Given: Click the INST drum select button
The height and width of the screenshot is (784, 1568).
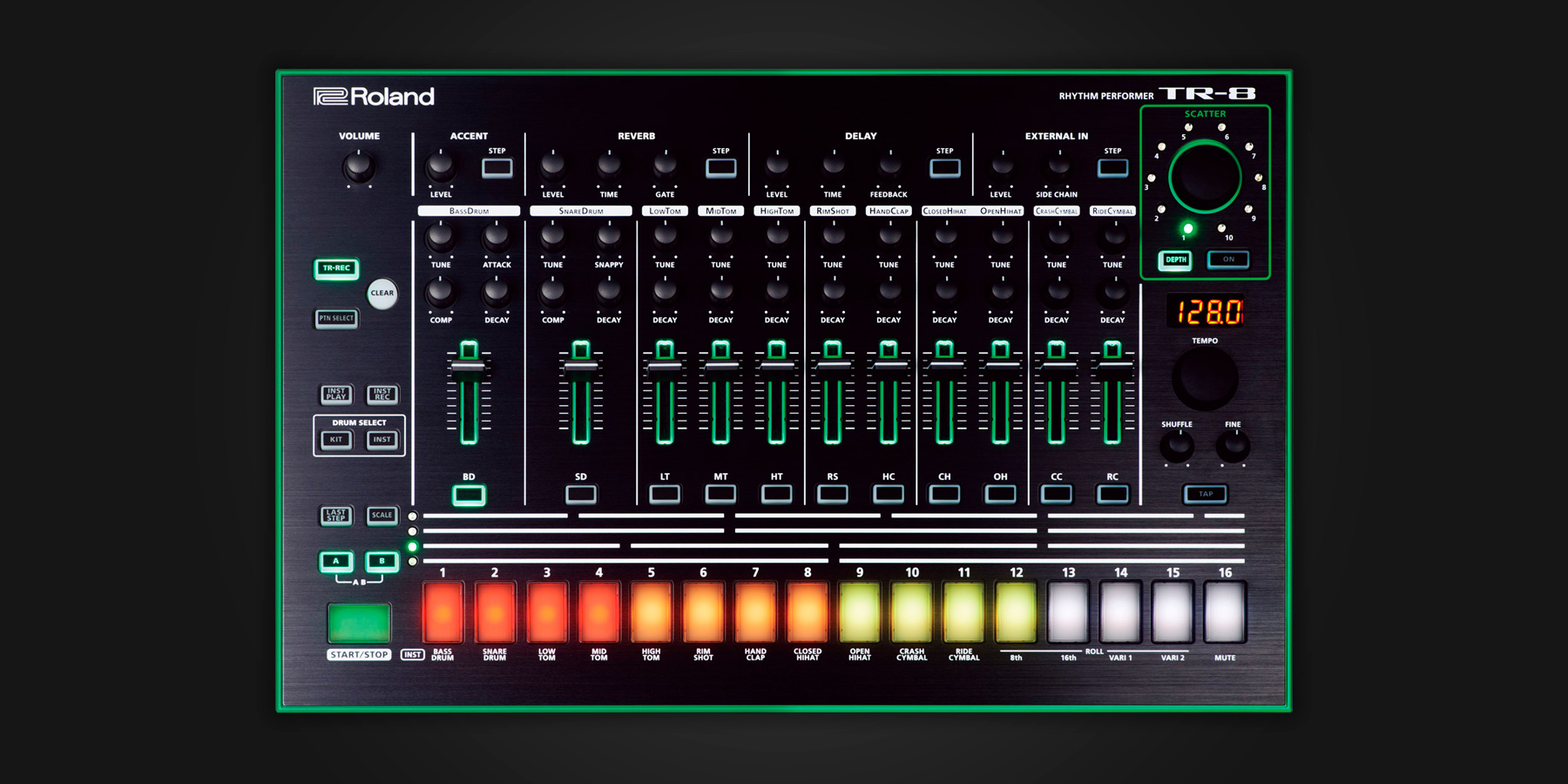Looking at the screenshot, I should 382,439.
